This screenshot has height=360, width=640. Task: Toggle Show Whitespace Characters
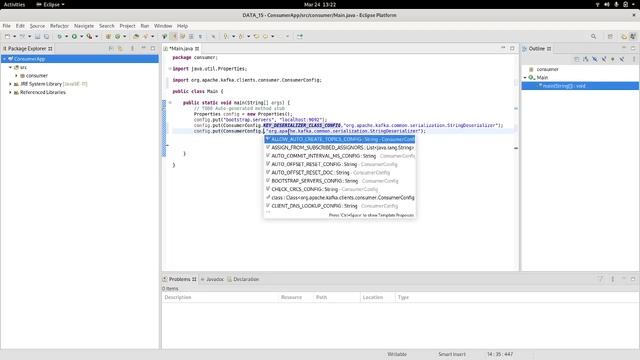pyautogui.click(x=200, y=36)
